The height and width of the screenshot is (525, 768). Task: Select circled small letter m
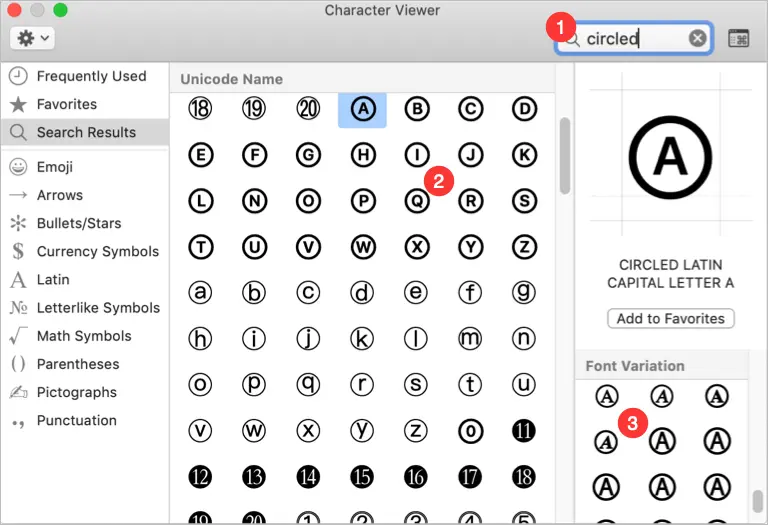click(470, 338)
